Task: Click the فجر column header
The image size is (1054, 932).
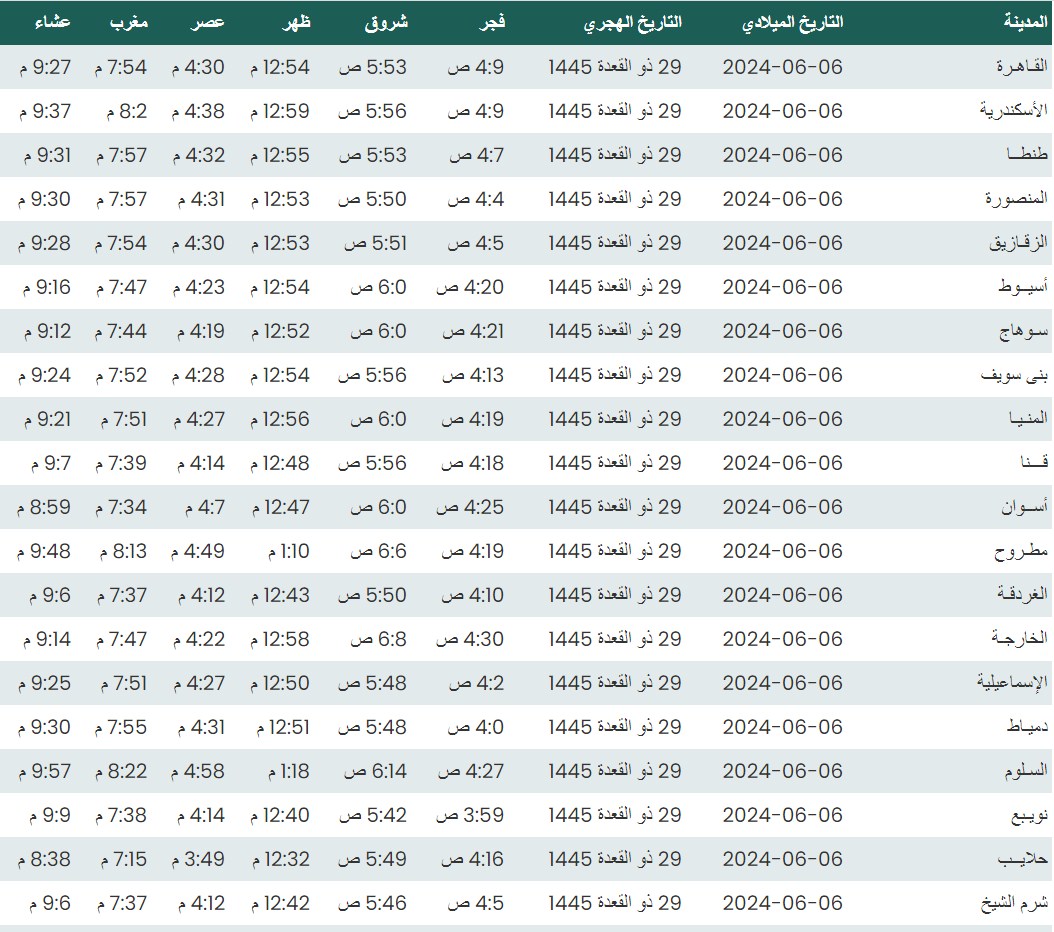Action: coord(494,22)
